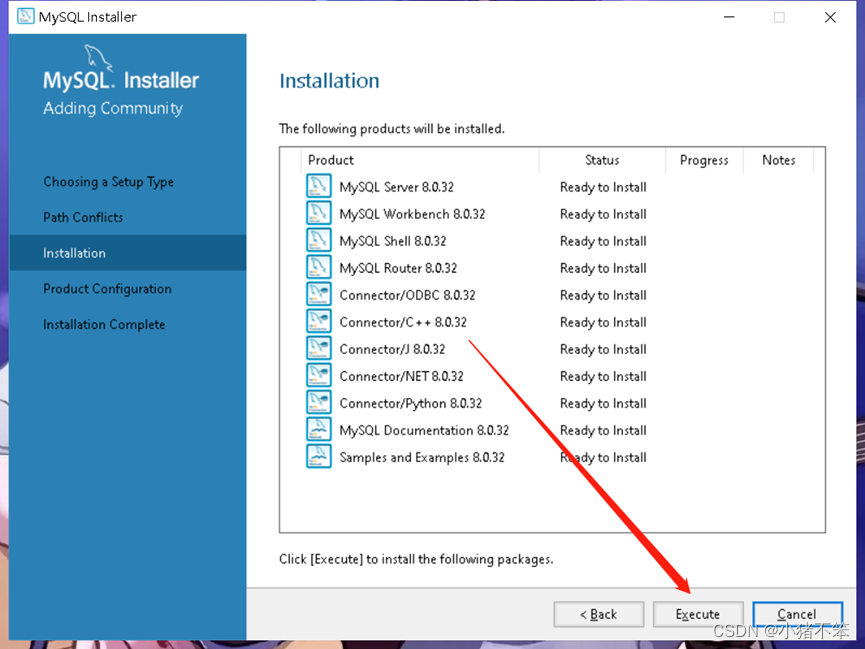Click the MySQL Workbench 8.0.32 product icon
This screenshot has width=865, height=649.
click(318, 213)
